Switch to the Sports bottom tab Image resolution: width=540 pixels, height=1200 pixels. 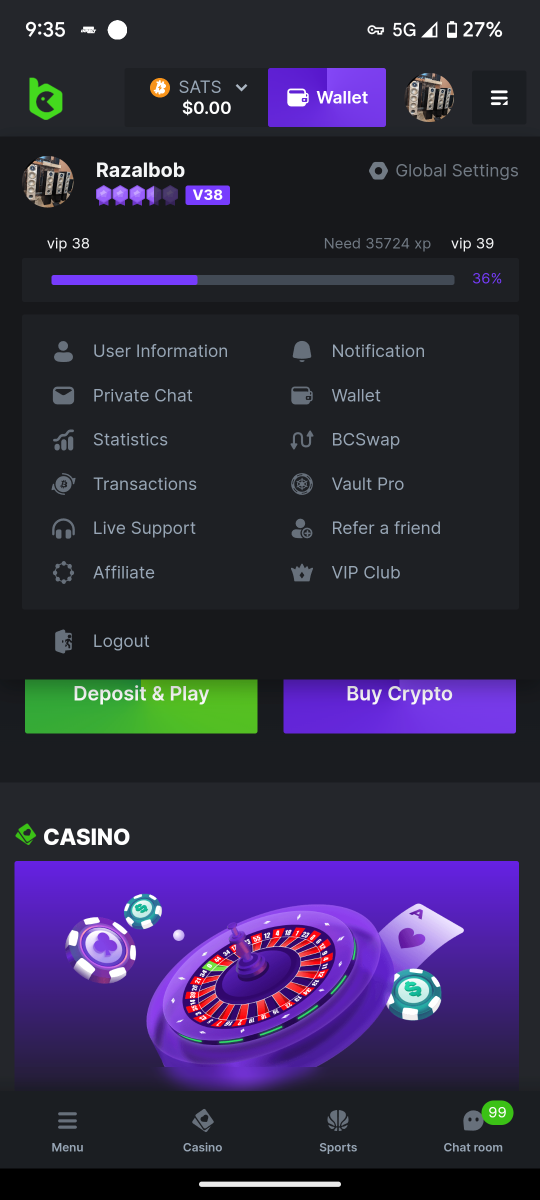tap(338, 1130)
